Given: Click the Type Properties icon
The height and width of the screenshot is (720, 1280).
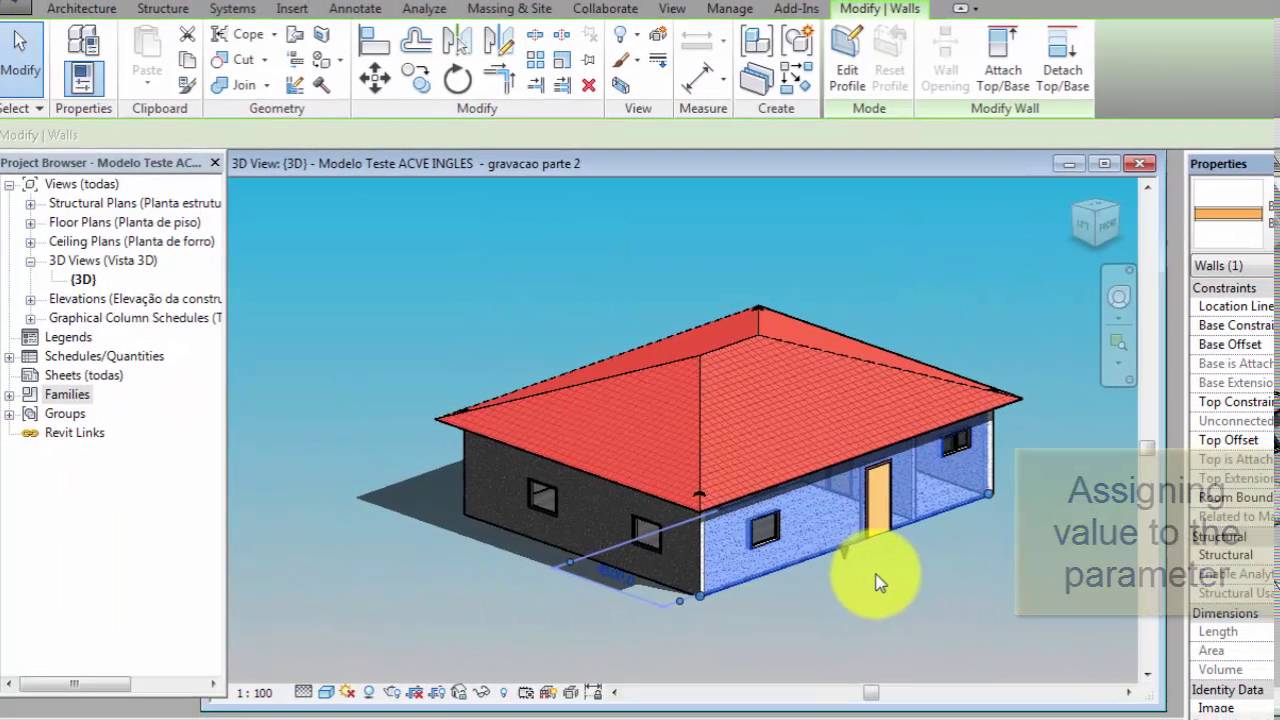Looking at the screenshot, I should pyautogui.click(x=83, y=40).
